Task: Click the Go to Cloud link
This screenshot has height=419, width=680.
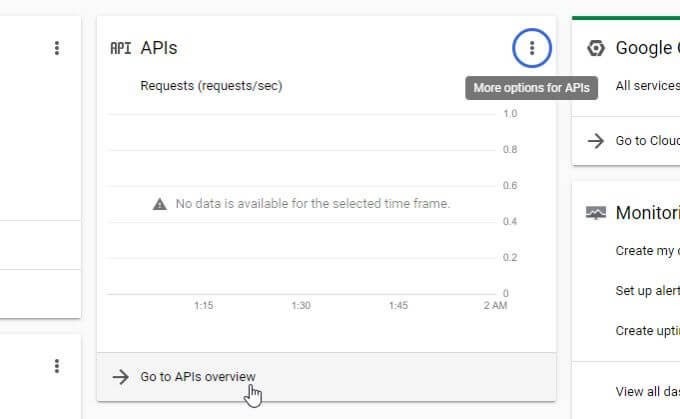Action: pos(647,140)
